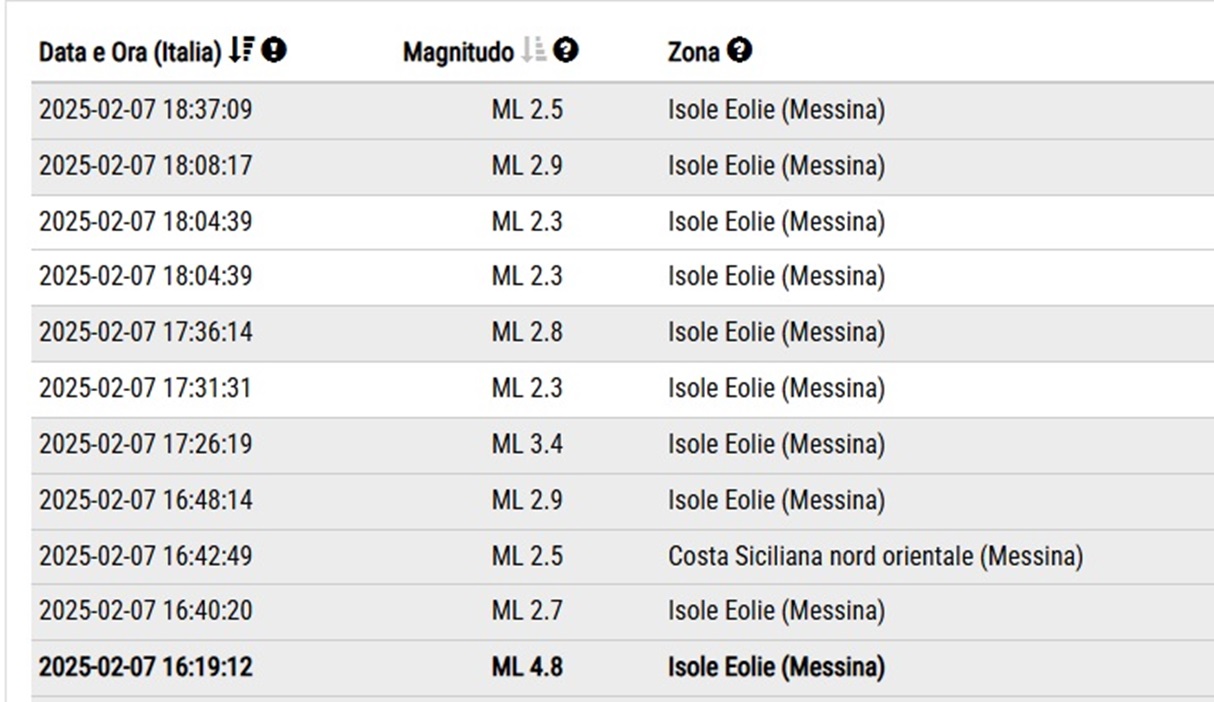This screenshot has width=1214, height=702.
Task: Click the exclamation info icon near Data e Ora
Action: click(x=276, y=52)
